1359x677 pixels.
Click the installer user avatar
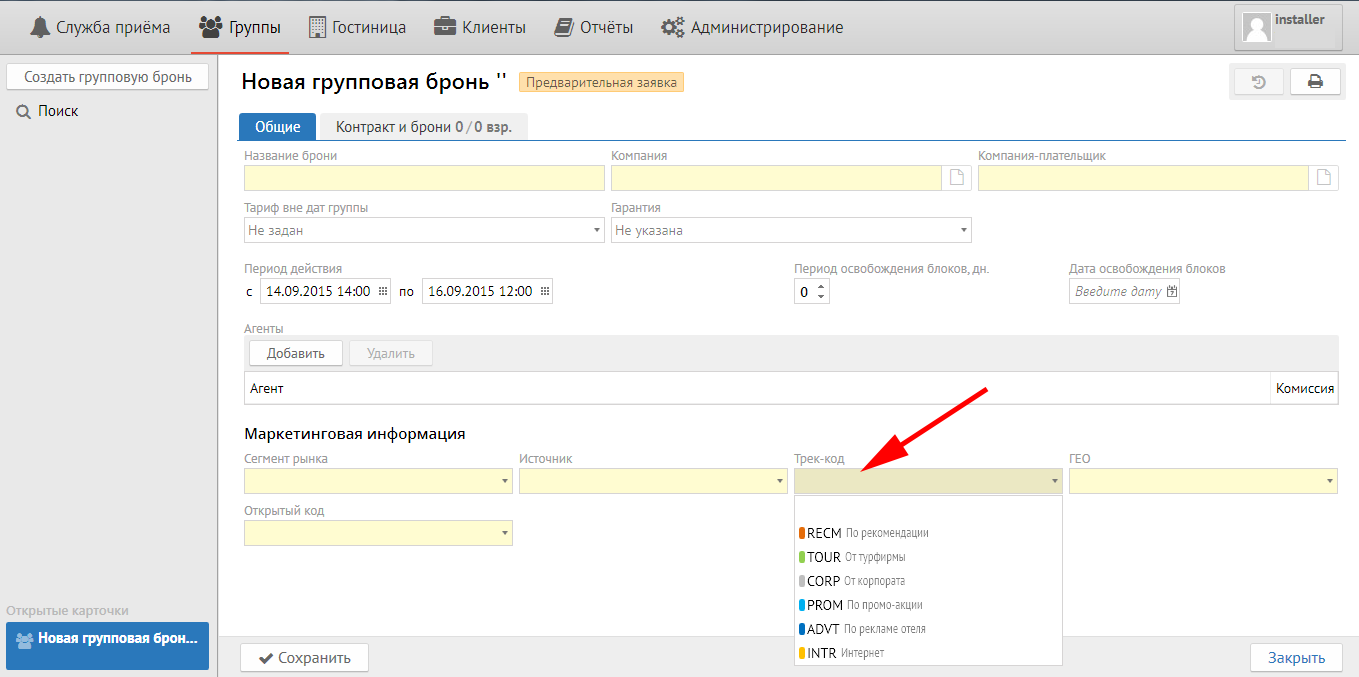tap(1256, 27)
